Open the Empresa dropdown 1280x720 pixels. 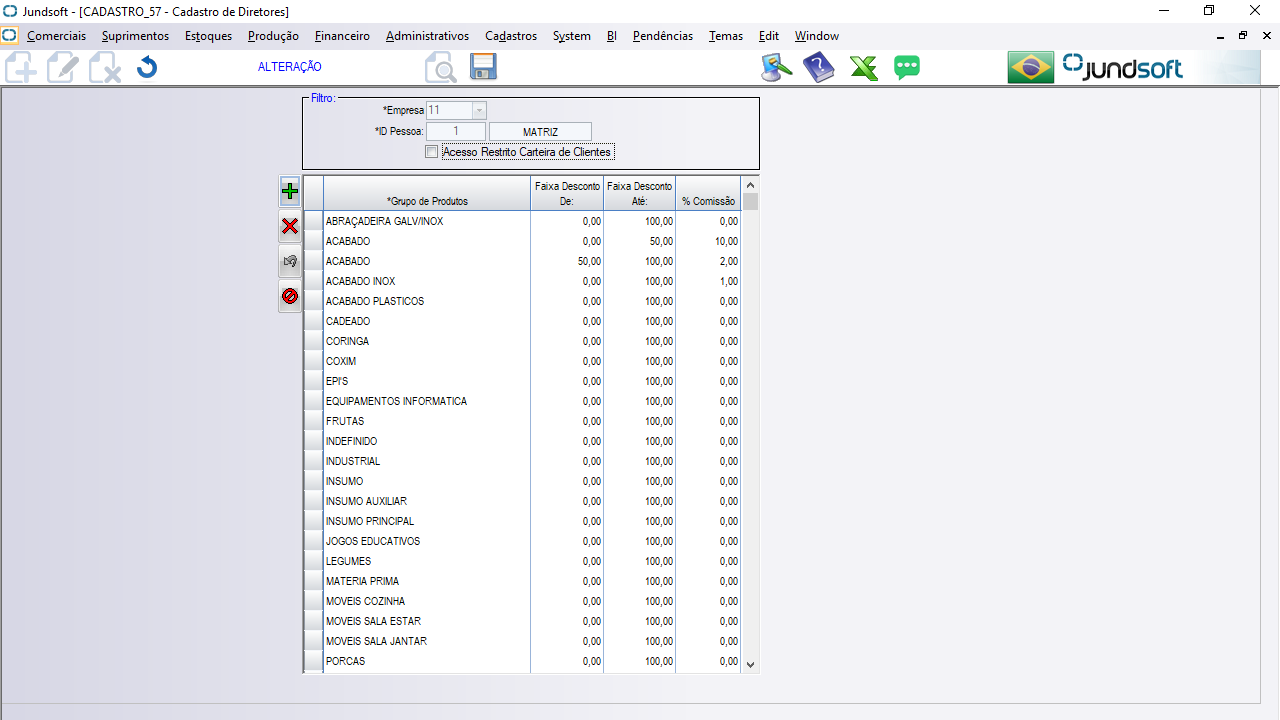[x=479, y=110]
